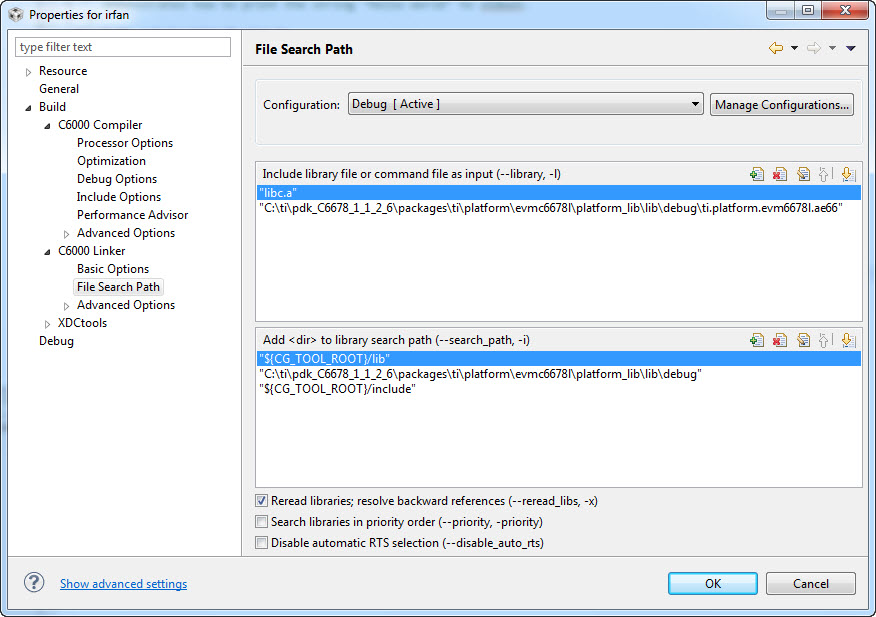876x617 pixels.
Task: Disable rereading libraries with backward references
Action: tap(262, 501)
